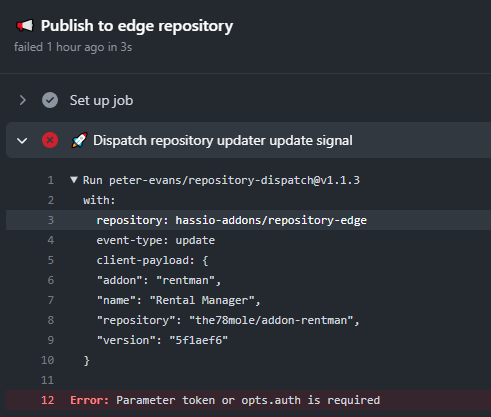The image size is (491, 417).
Task: Select log line number 1
Action: coord(51,180)
